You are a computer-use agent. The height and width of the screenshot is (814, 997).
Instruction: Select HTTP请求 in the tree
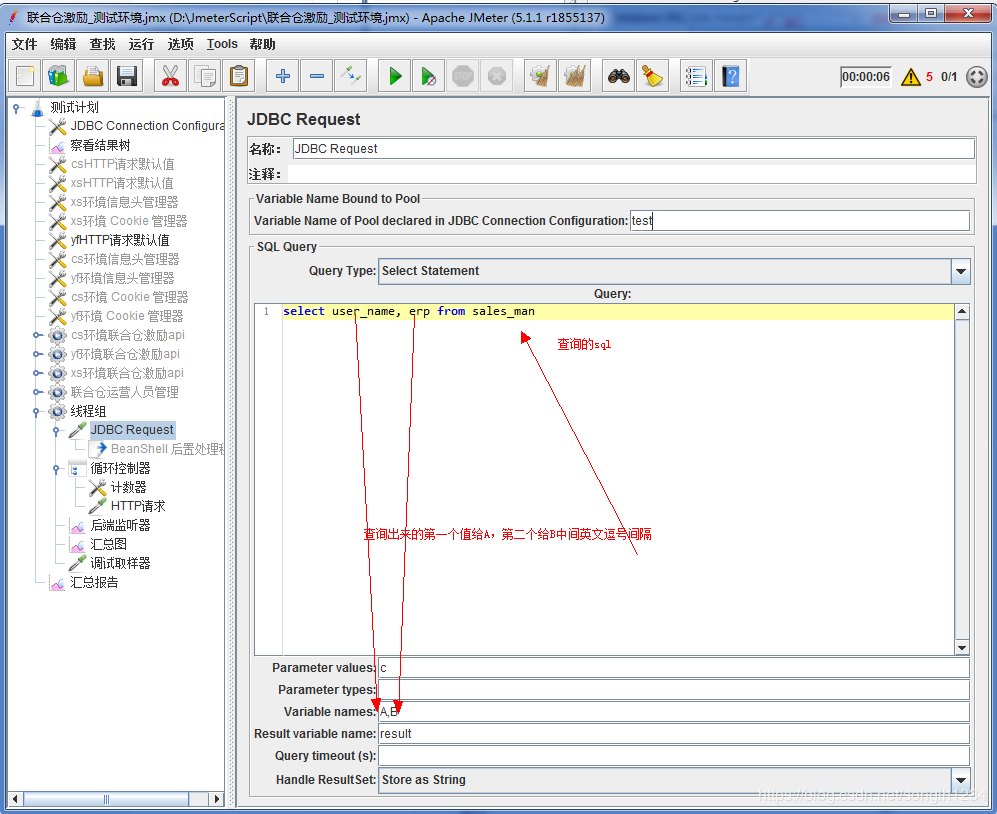[138, 506]
